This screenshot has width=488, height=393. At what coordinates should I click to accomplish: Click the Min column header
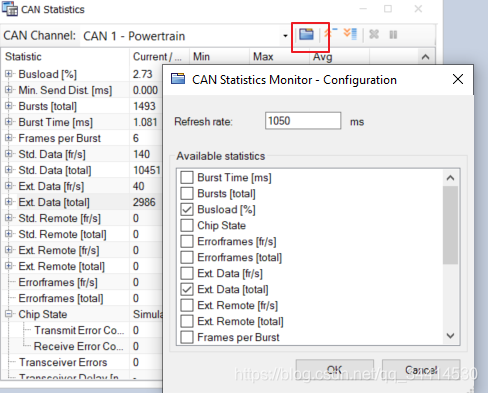click(219, 57)
